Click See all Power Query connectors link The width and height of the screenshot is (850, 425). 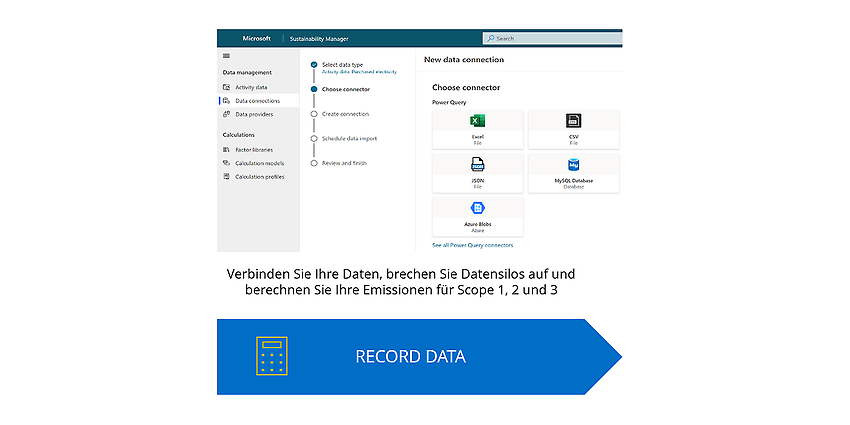click(x=473, y=245)
